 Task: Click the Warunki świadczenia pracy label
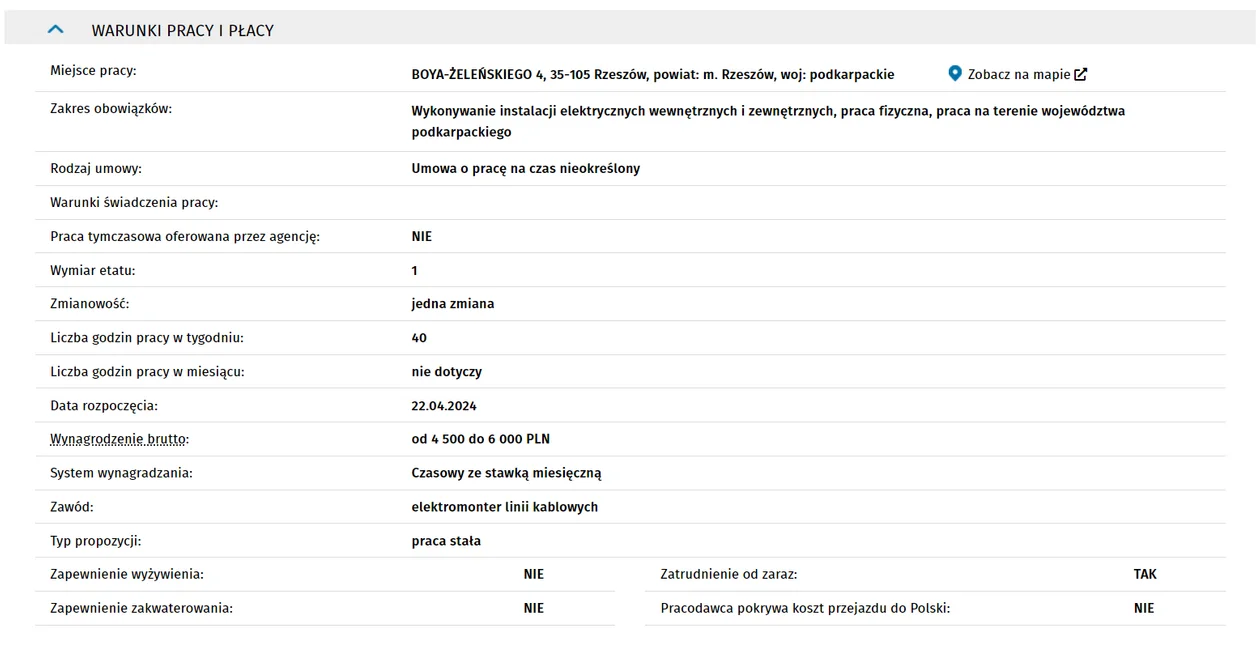134,202
